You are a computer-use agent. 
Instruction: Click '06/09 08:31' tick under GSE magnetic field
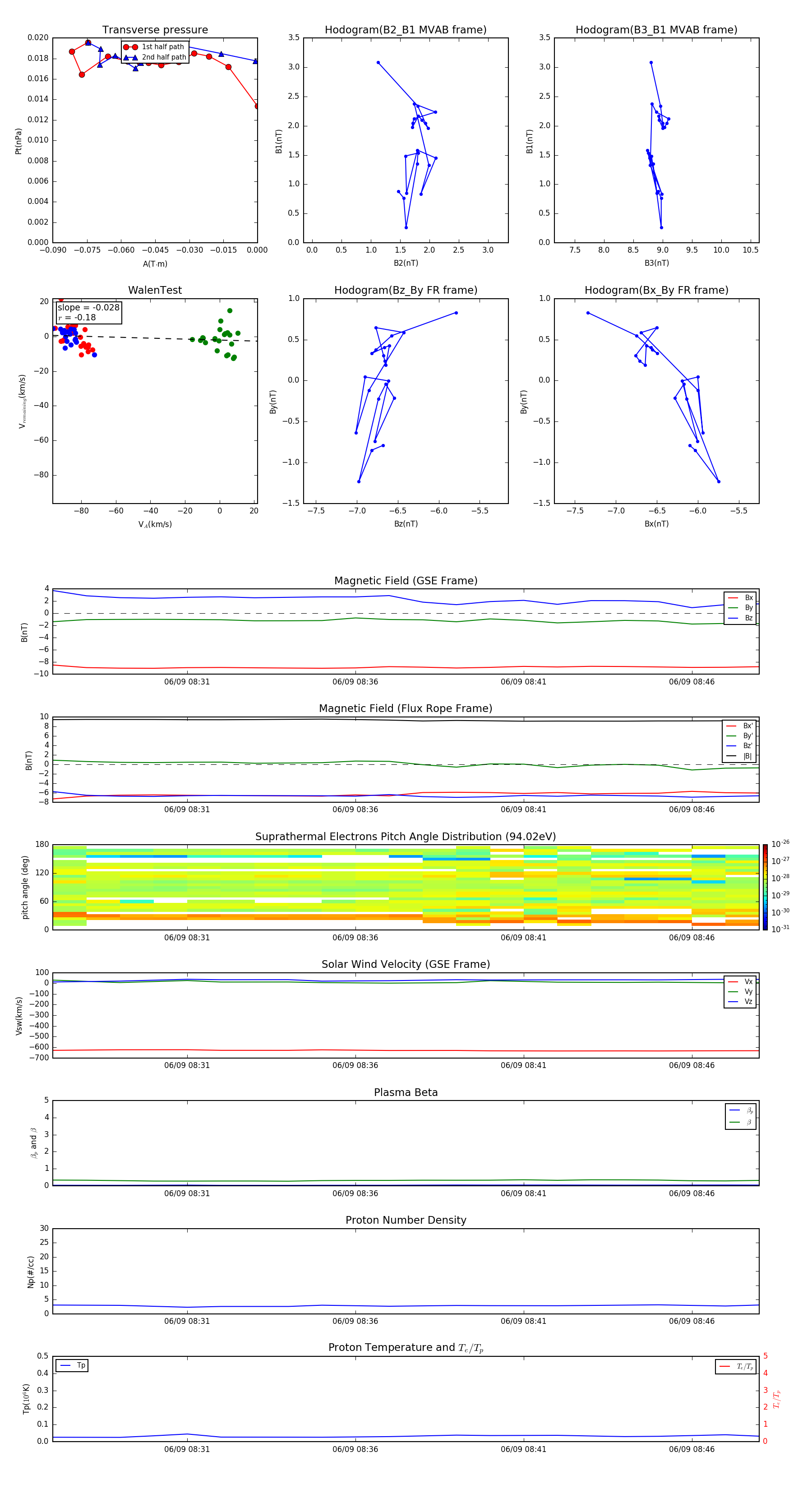(187, 682)
